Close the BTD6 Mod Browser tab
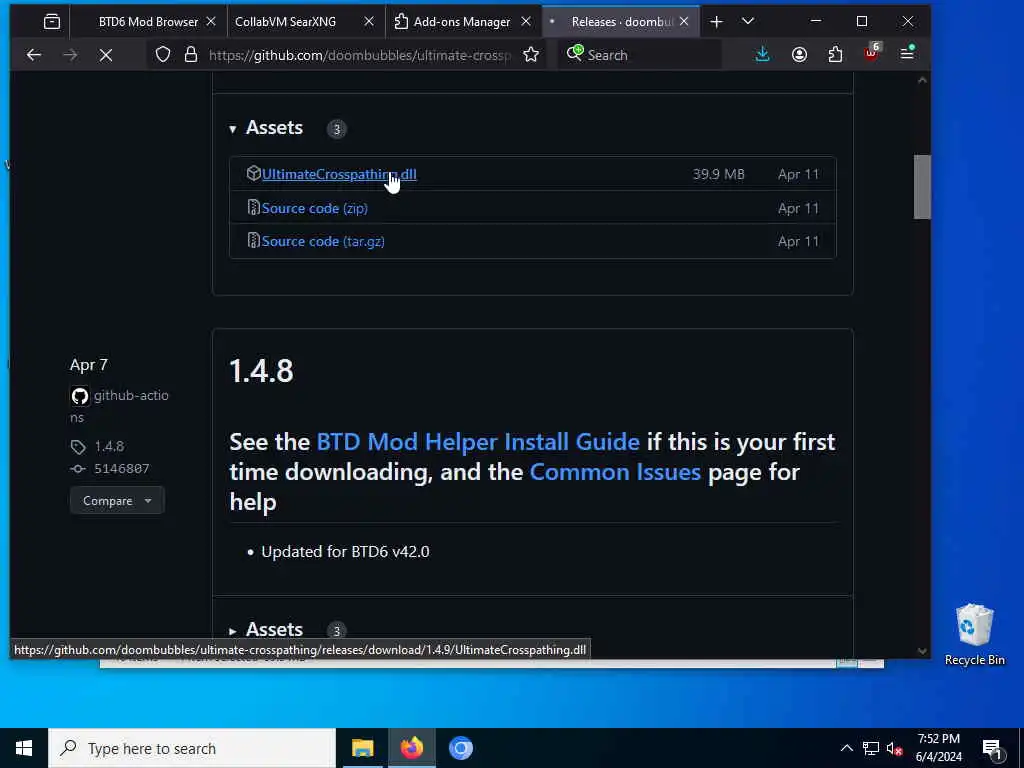Screen dimensions: 1024x768 tap(211, 22)
